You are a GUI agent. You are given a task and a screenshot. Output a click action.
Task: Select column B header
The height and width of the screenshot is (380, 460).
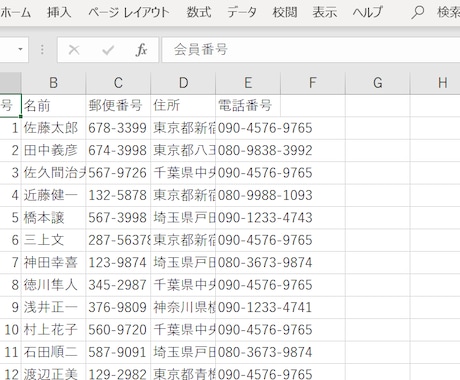[53, 83]
